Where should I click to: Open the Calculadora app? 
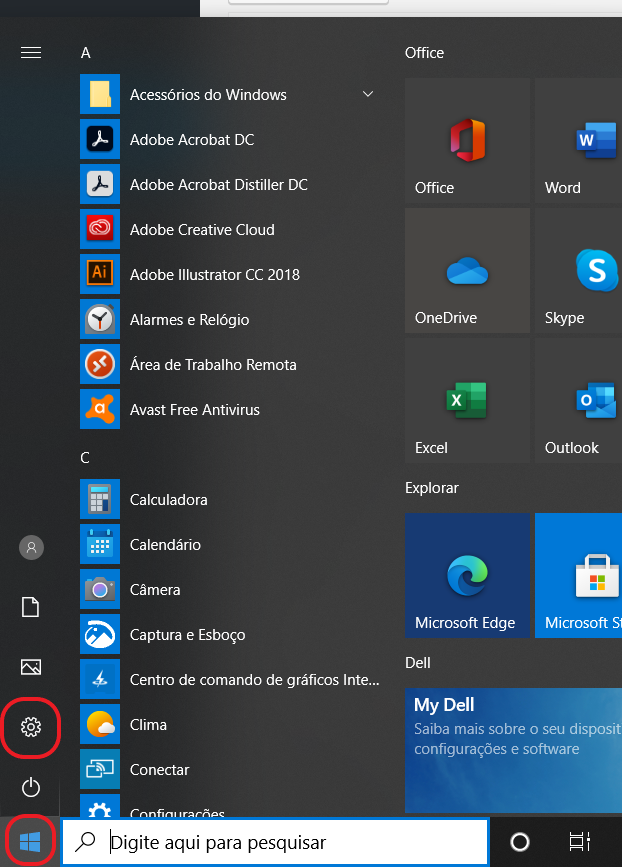coord(168,500)
